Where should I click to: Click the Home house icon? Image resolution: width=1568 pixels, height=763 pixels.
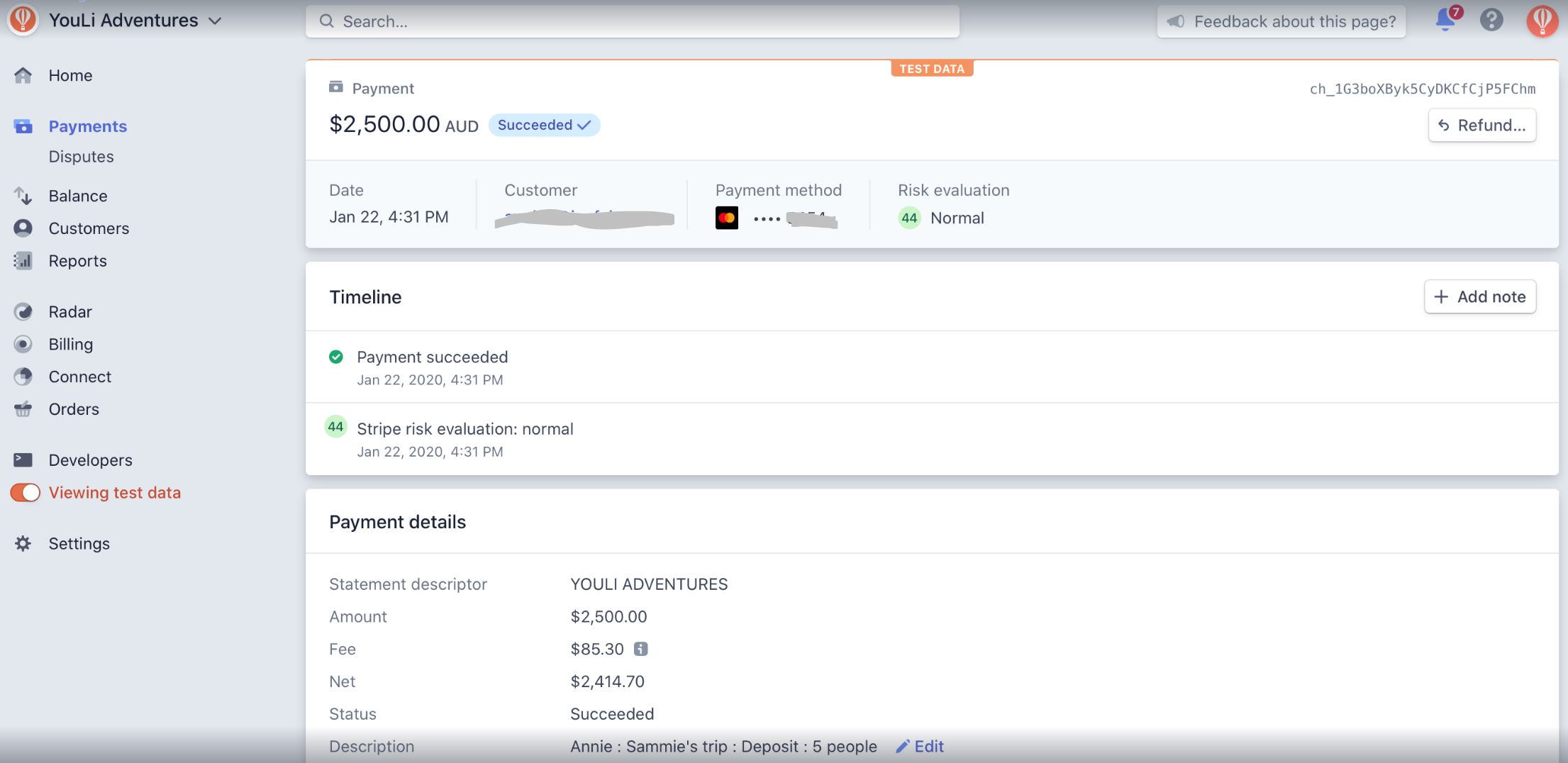point(23,75)
